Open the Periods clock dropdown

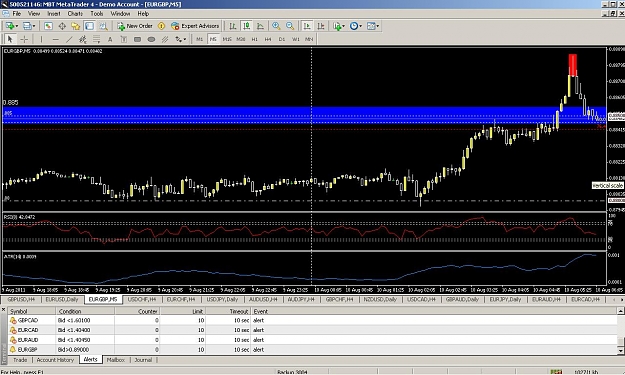point(356,26)
